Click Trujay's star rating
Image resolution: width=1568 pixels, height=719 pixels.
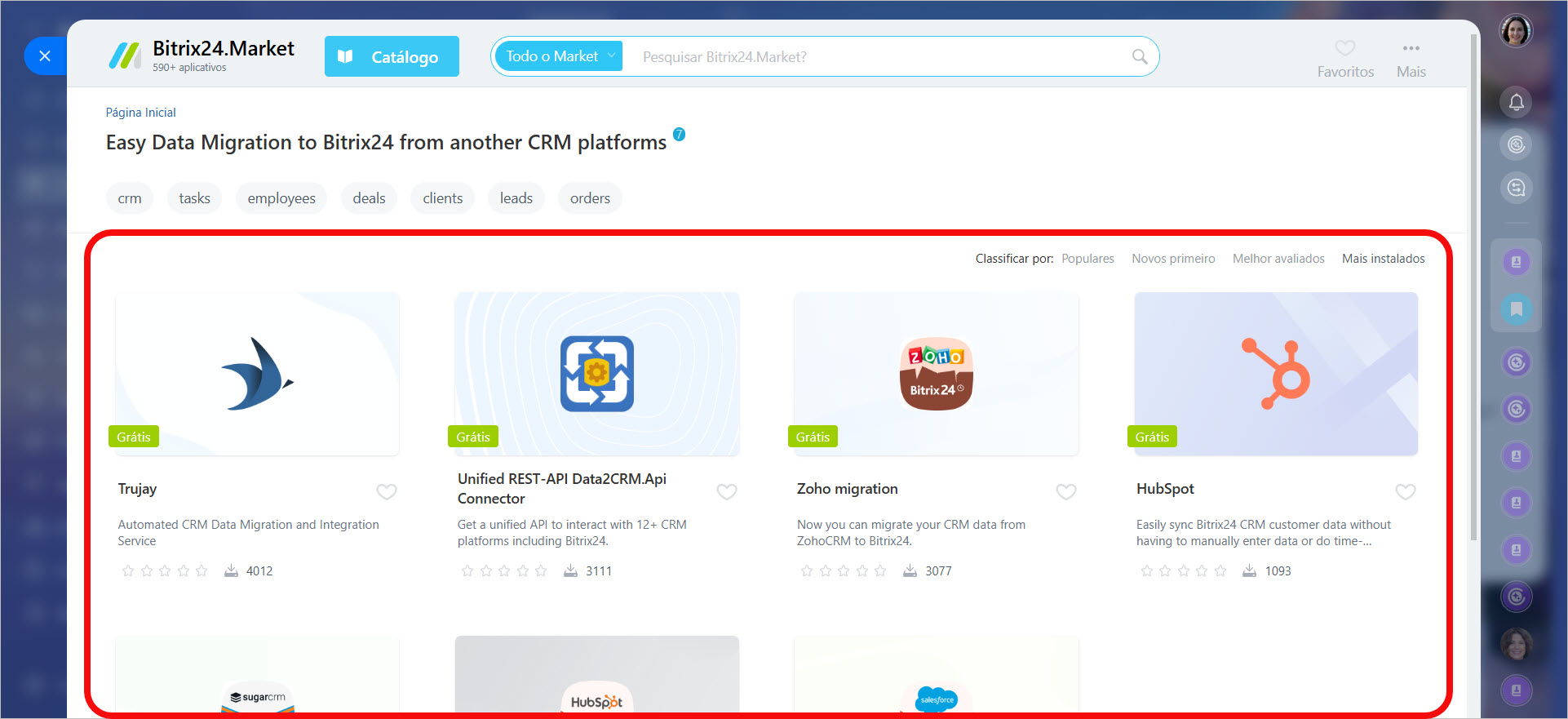(165, 571)
